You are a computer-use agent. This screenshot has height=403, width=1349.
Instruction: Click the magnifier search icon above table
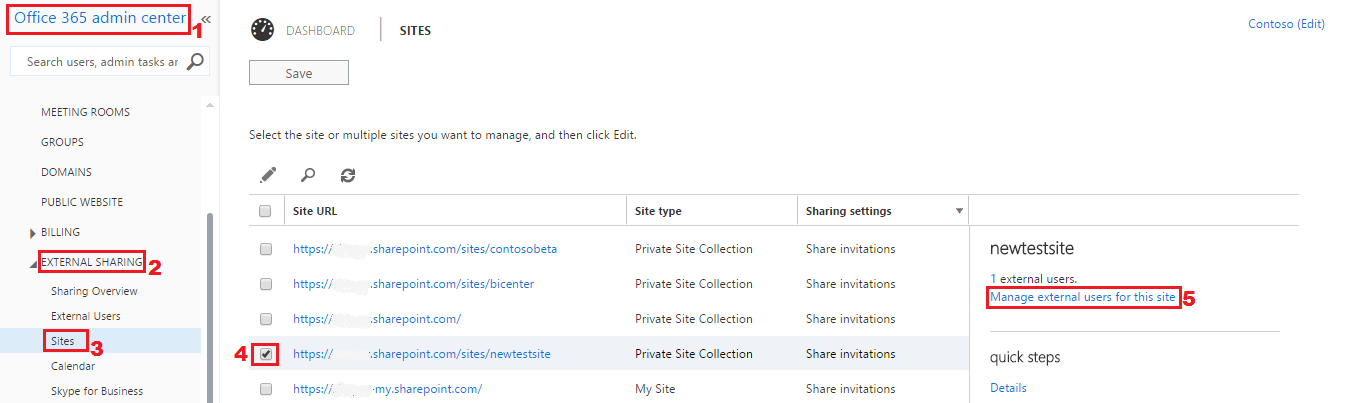(308, 175)
